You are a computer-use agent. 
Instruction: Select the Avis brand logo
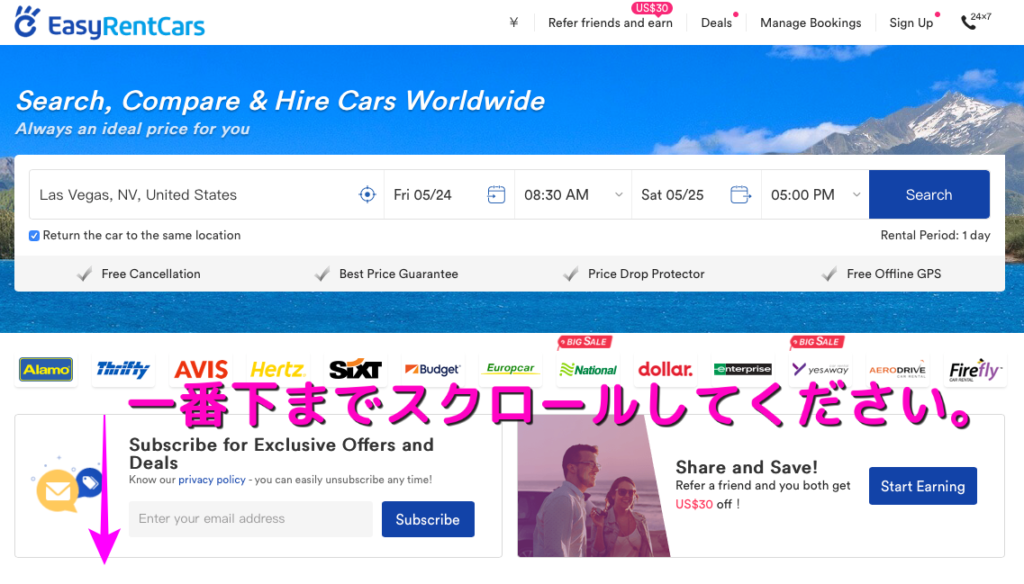coord(200,370)
